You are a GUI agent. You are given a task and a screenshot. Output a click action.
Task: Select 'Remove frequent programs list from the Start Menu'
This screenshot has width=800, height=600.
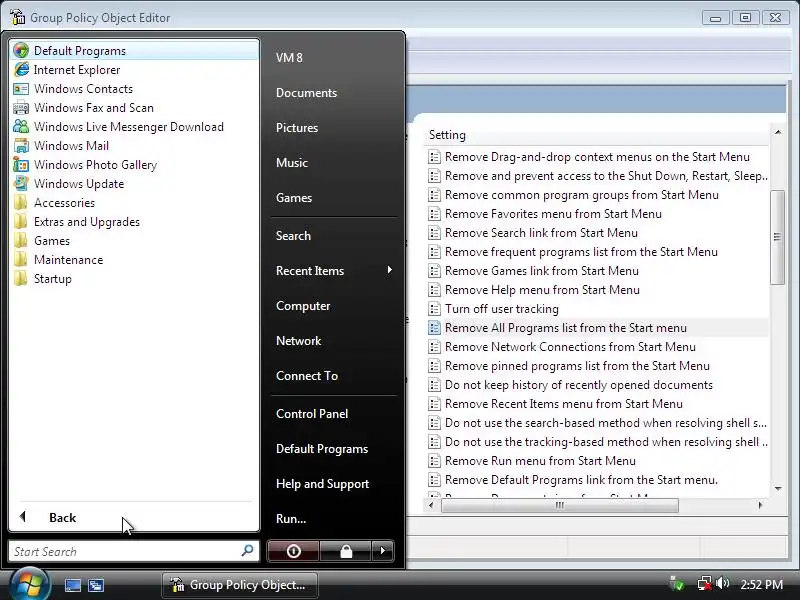tap(581, 252)
